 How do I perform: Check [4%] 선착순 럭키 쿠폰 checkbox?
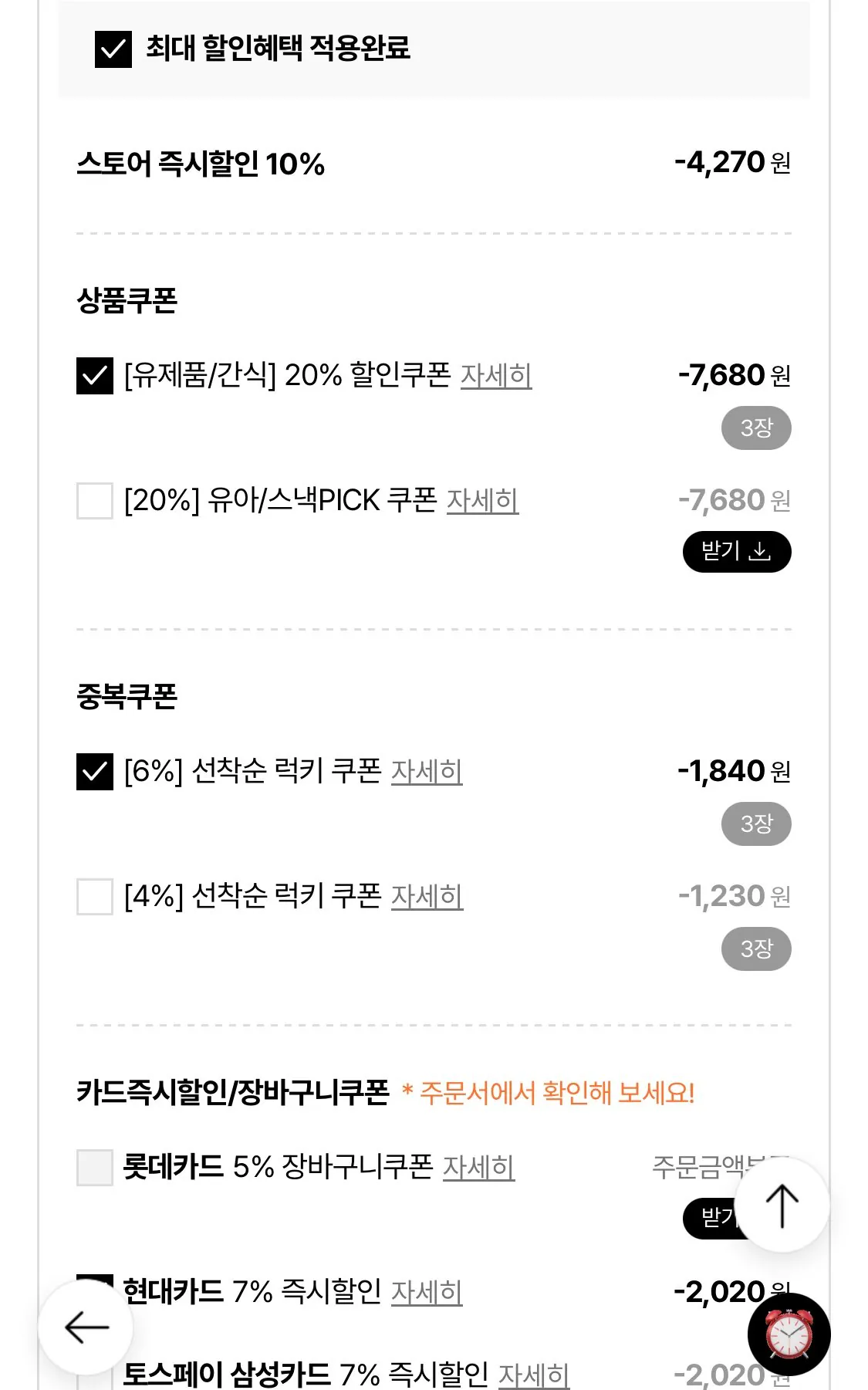(95, 897)
